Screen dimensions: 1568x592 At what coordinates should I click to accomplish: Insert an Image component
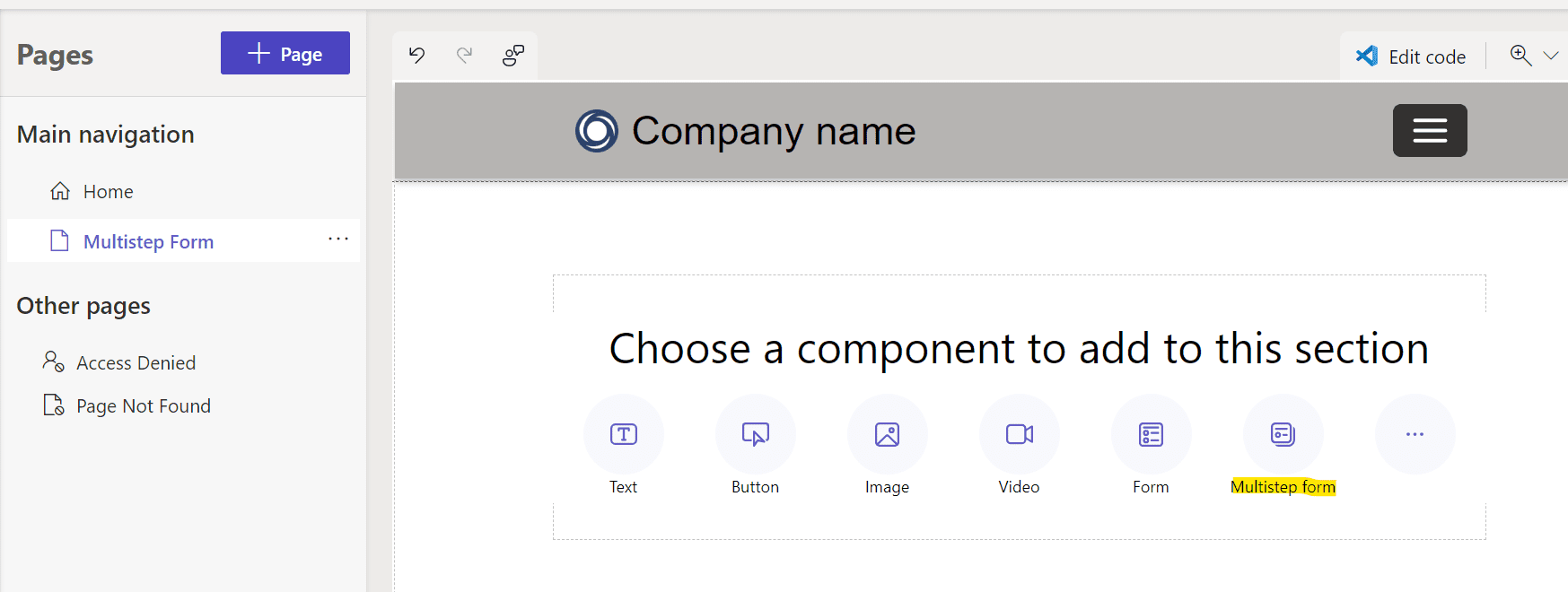pos(888,434)
